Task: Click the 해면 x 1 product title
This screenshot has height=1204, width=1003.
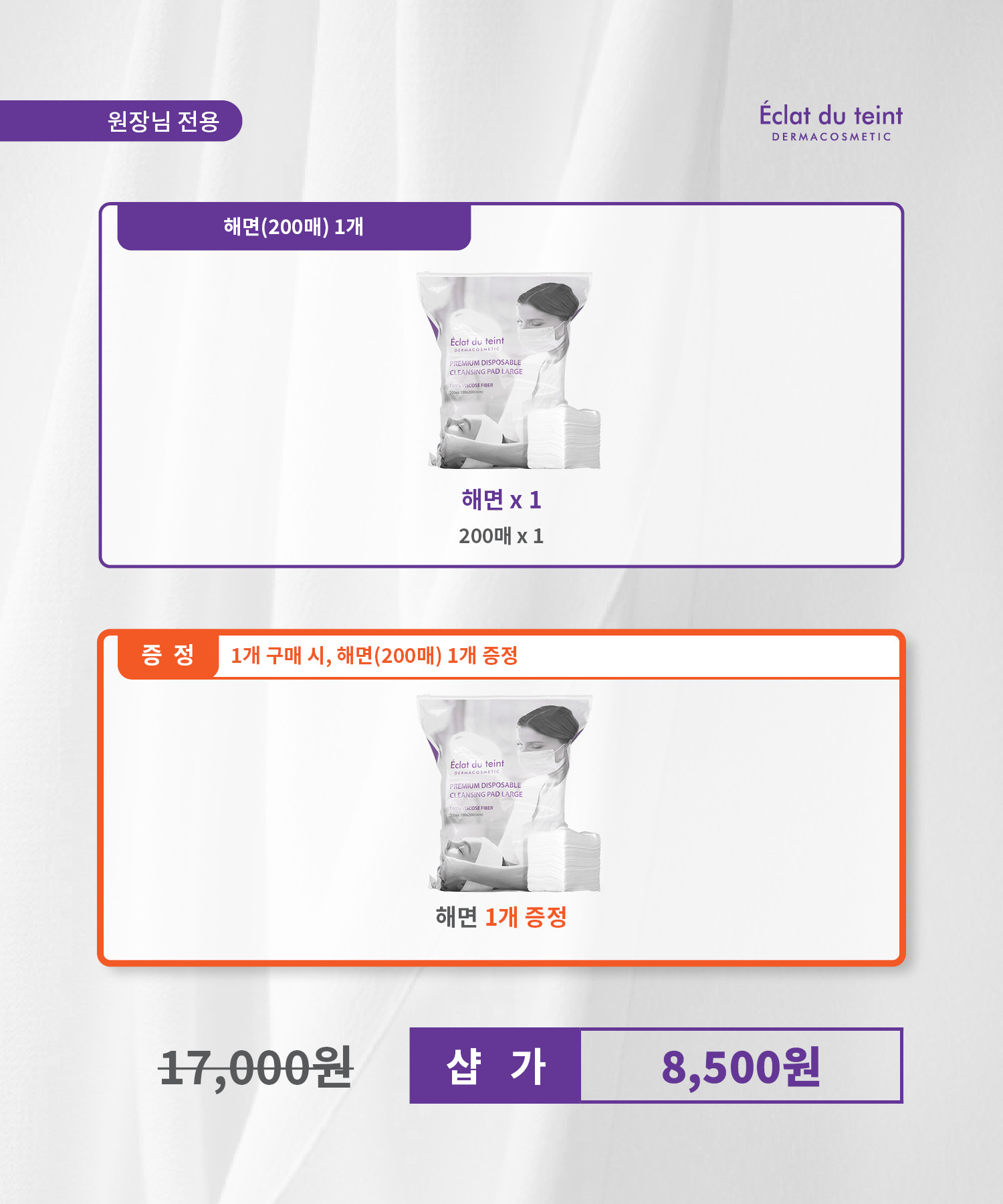Action: coord(501,500)
